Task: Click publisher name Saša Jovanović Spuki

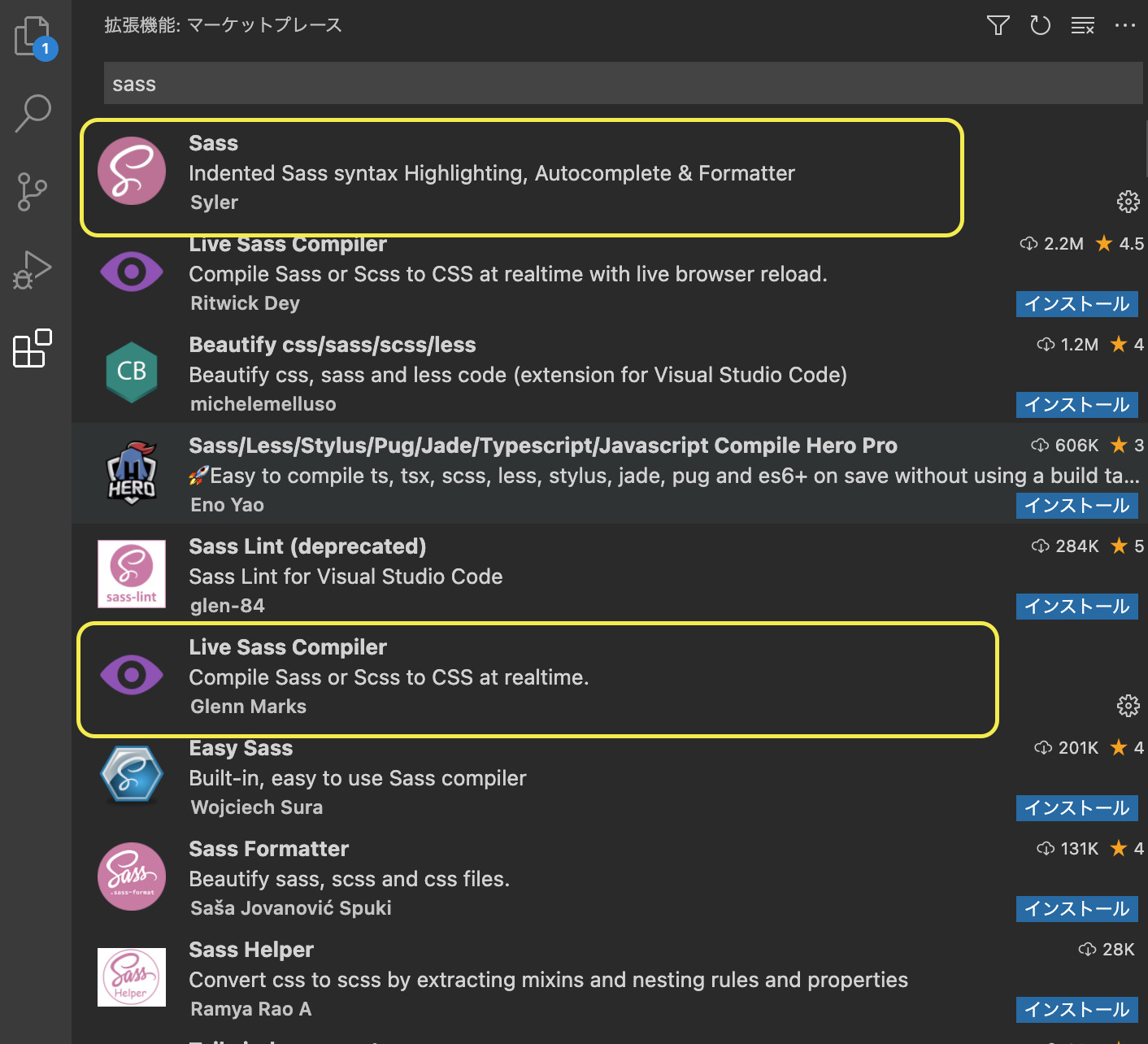Action: (291, 908)
